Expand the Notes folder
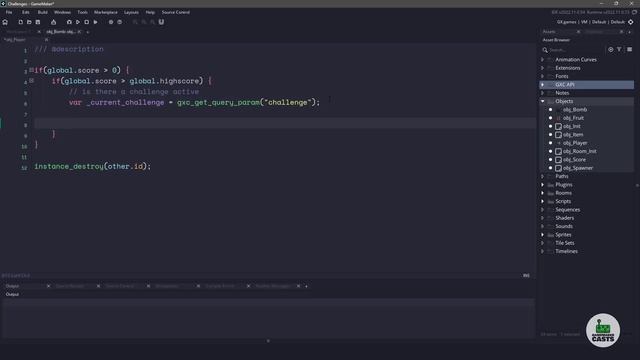This screenshot has height=360, width=640. pos(542,93)
